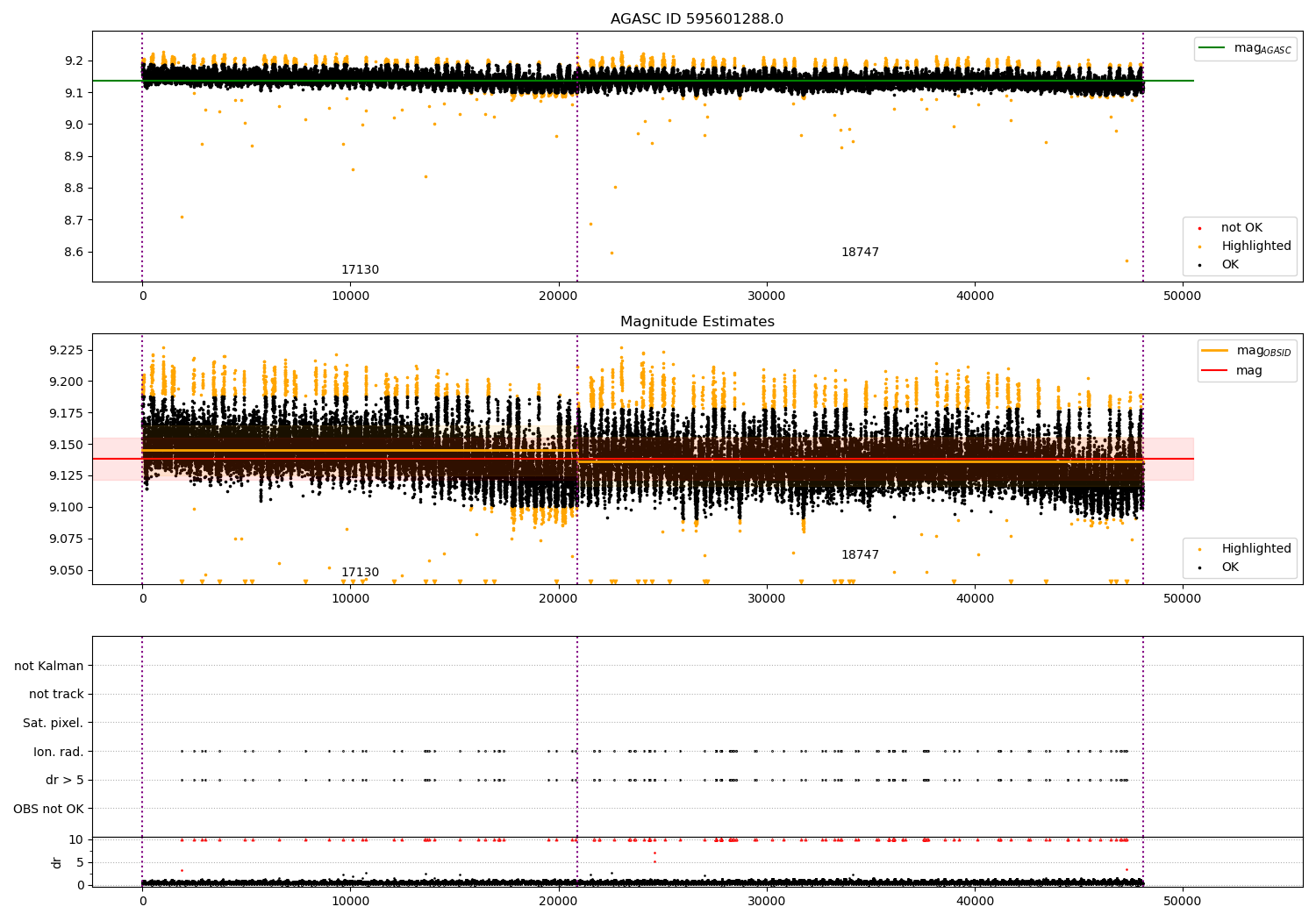Click the 'not Kalman' row label
1316x921 pixels.
(49, 666)
